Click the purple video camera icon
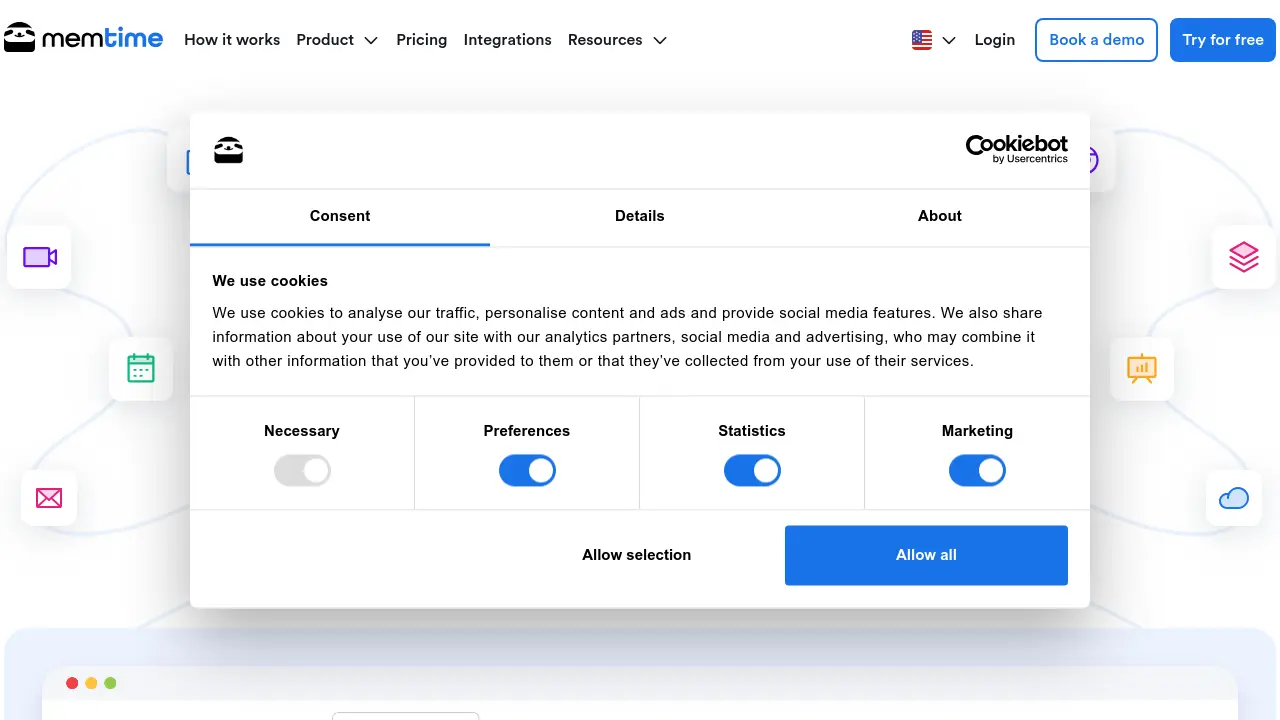The height and width of the screenshot is (720, 1280). click(40, 257)
